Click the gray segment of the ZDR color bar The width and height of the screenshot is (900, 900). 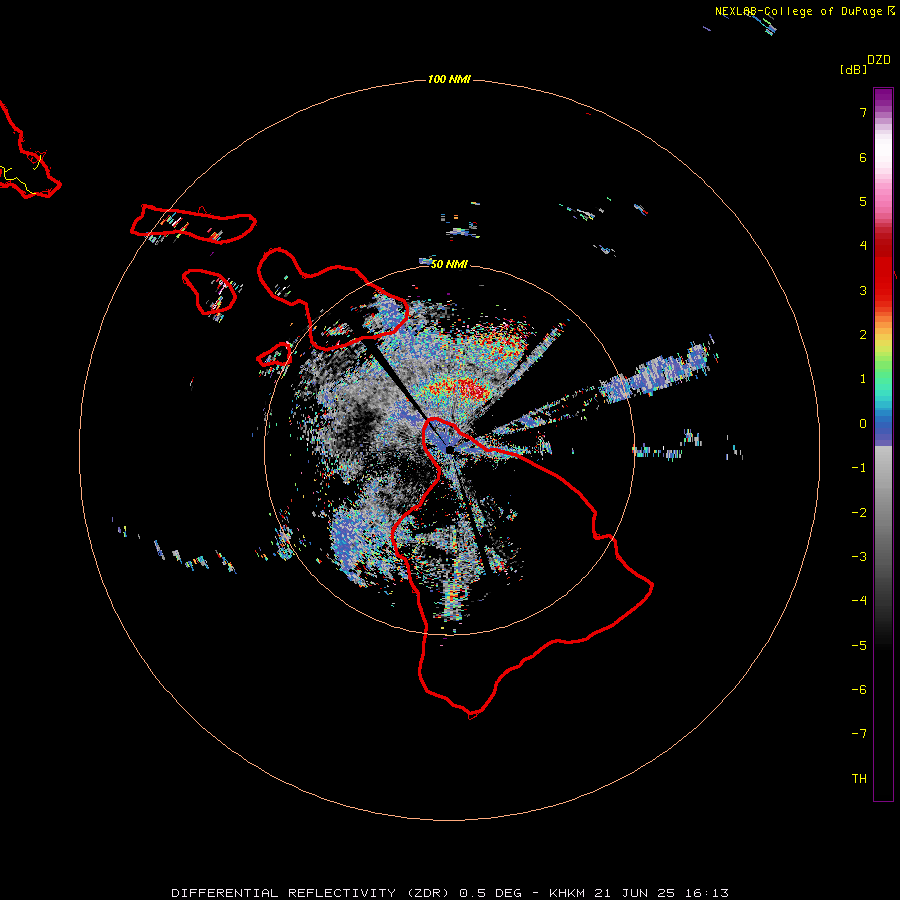coord(883,505)
